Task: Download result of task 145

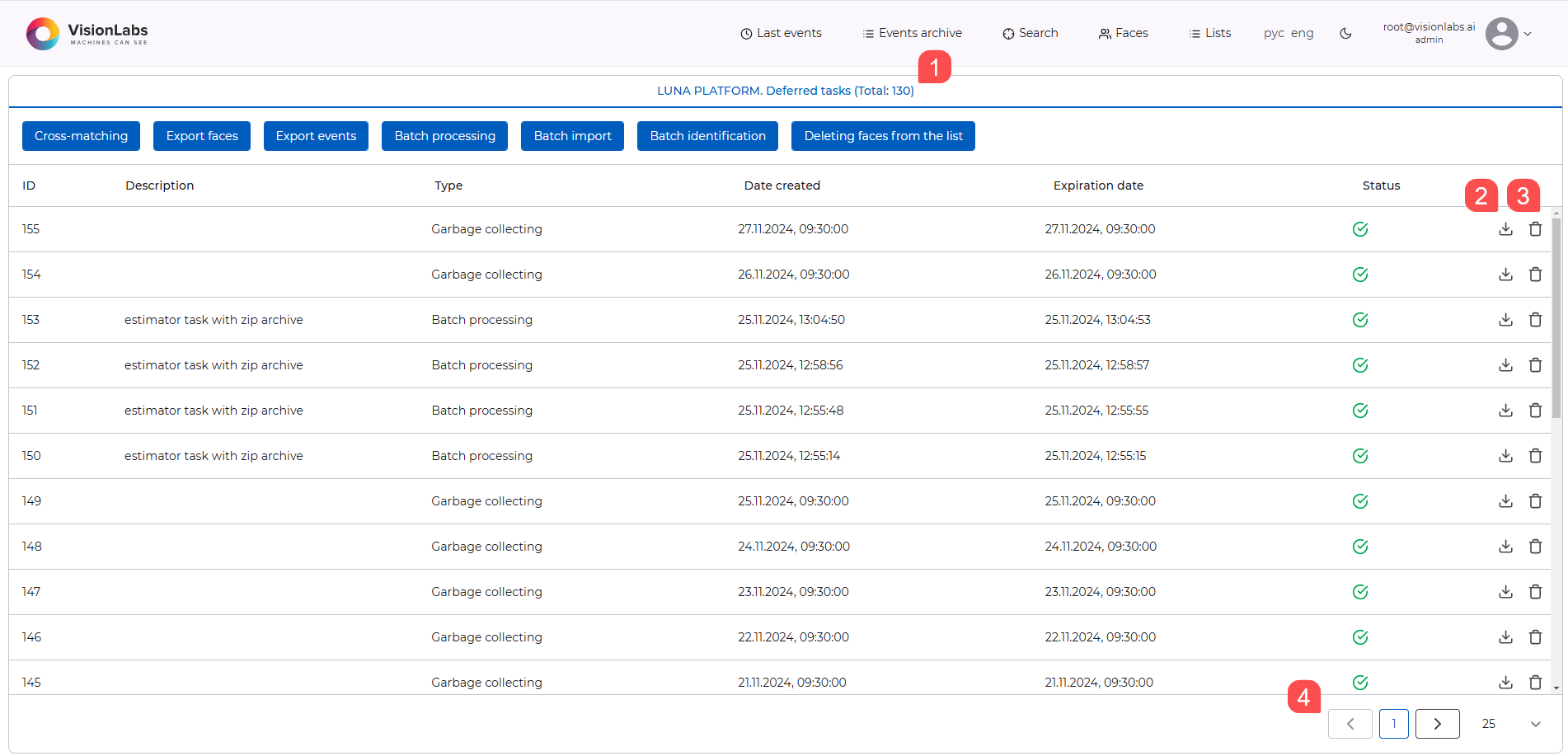Action: click(x=1505, y=683)
